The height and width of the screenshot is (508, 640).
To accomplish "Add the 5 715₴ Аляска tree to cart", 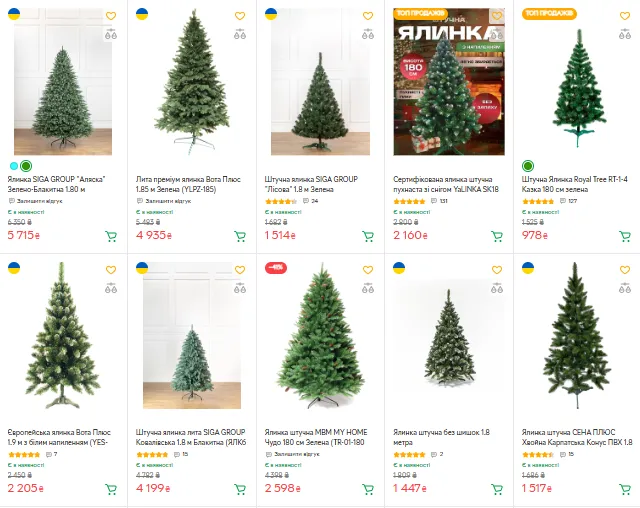I will pyautogui.click(x=111, y=236).
